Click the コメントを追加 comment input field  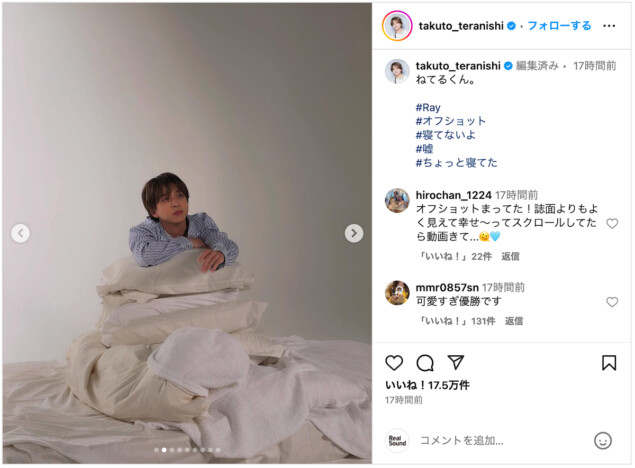pos(502,440)
